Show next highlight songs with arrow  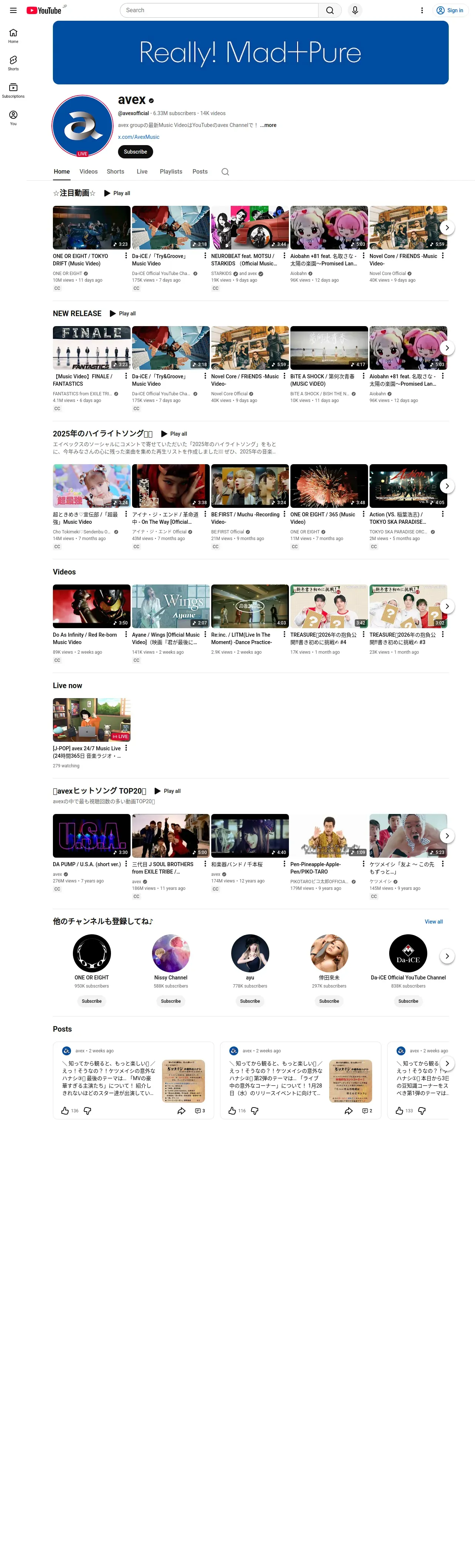[x=447, y=486]
